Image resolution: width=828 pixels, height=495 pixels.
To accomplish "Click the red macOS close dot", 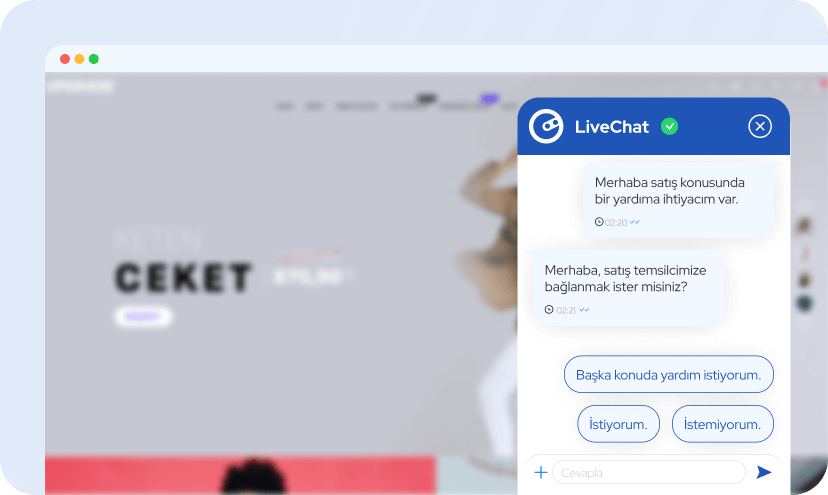I will point(65,59).
